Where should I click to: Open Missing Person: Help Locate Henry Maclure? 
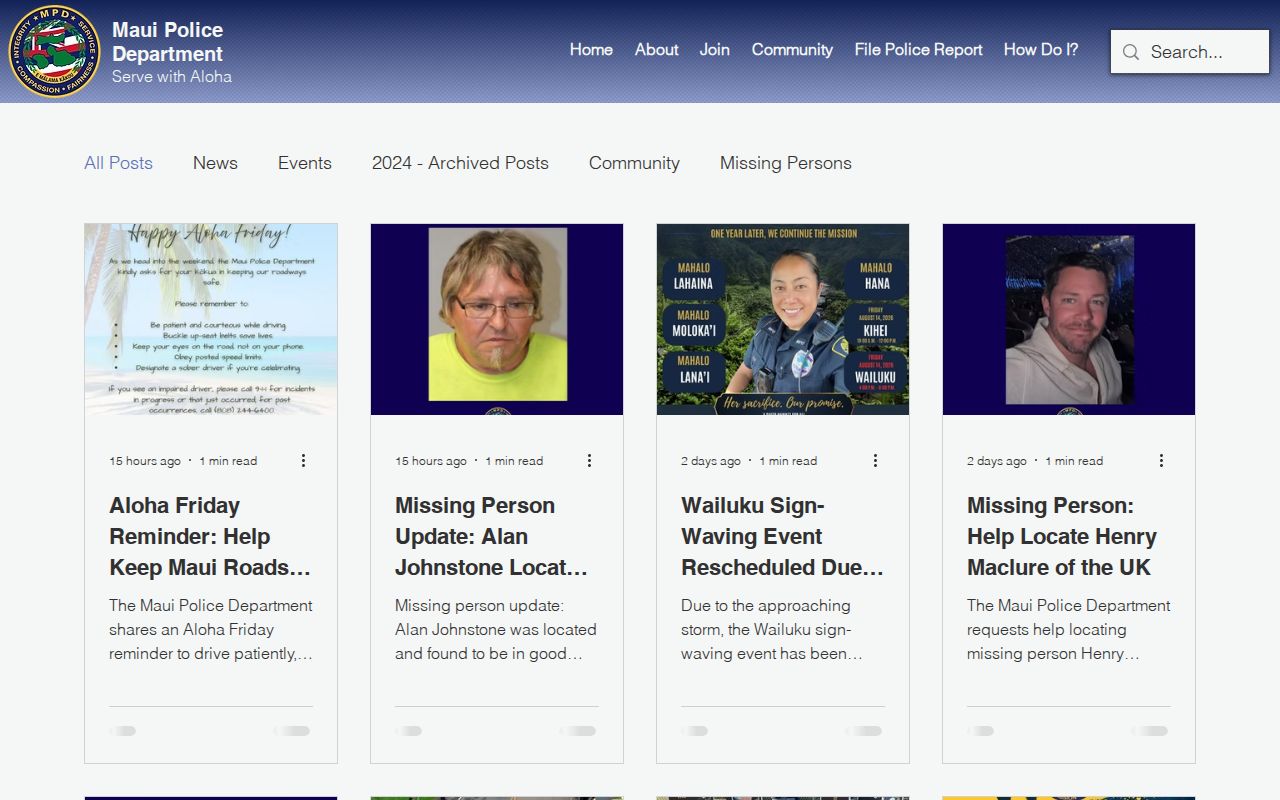coord(1069,536)
